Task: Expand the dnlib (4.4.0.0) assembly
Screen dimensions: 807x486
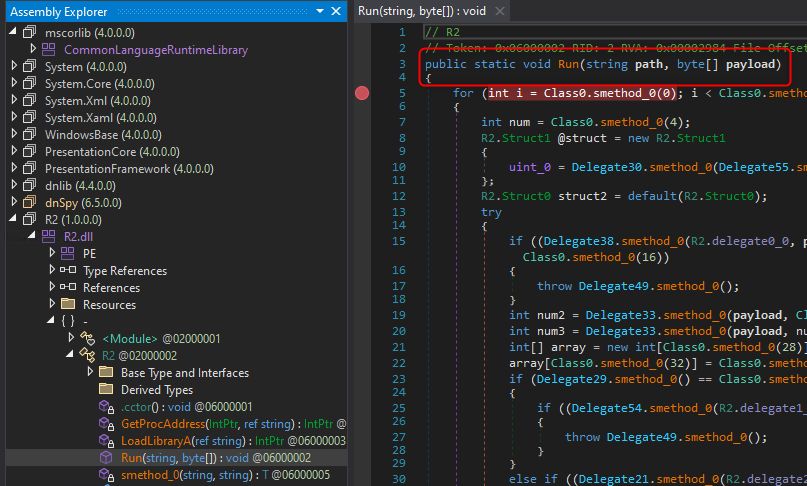Action: (14, 185)
